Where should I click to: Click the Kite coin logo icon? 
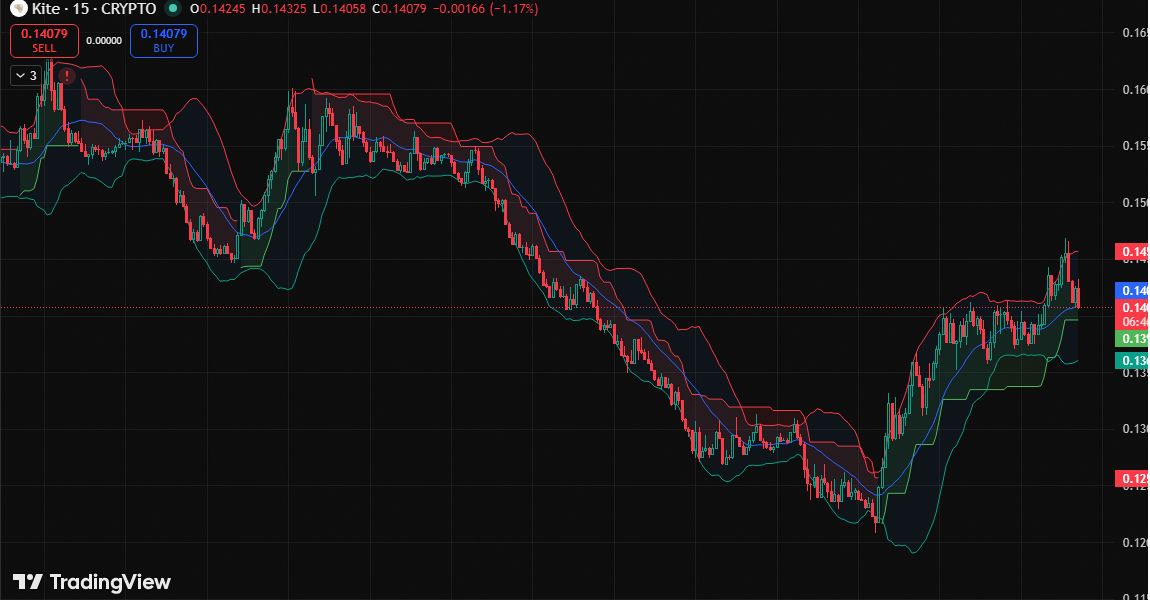(18, 9)
